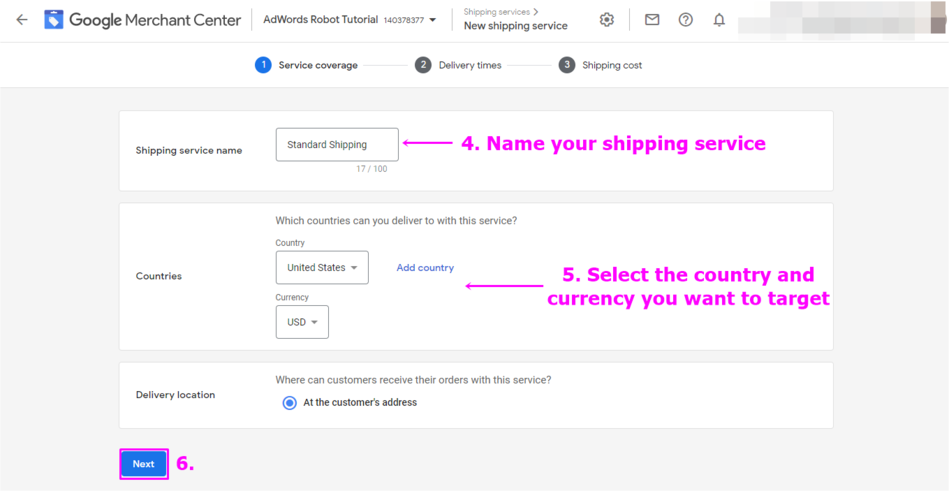Click the Google Merchant Center logo

(x=54, y=20)
